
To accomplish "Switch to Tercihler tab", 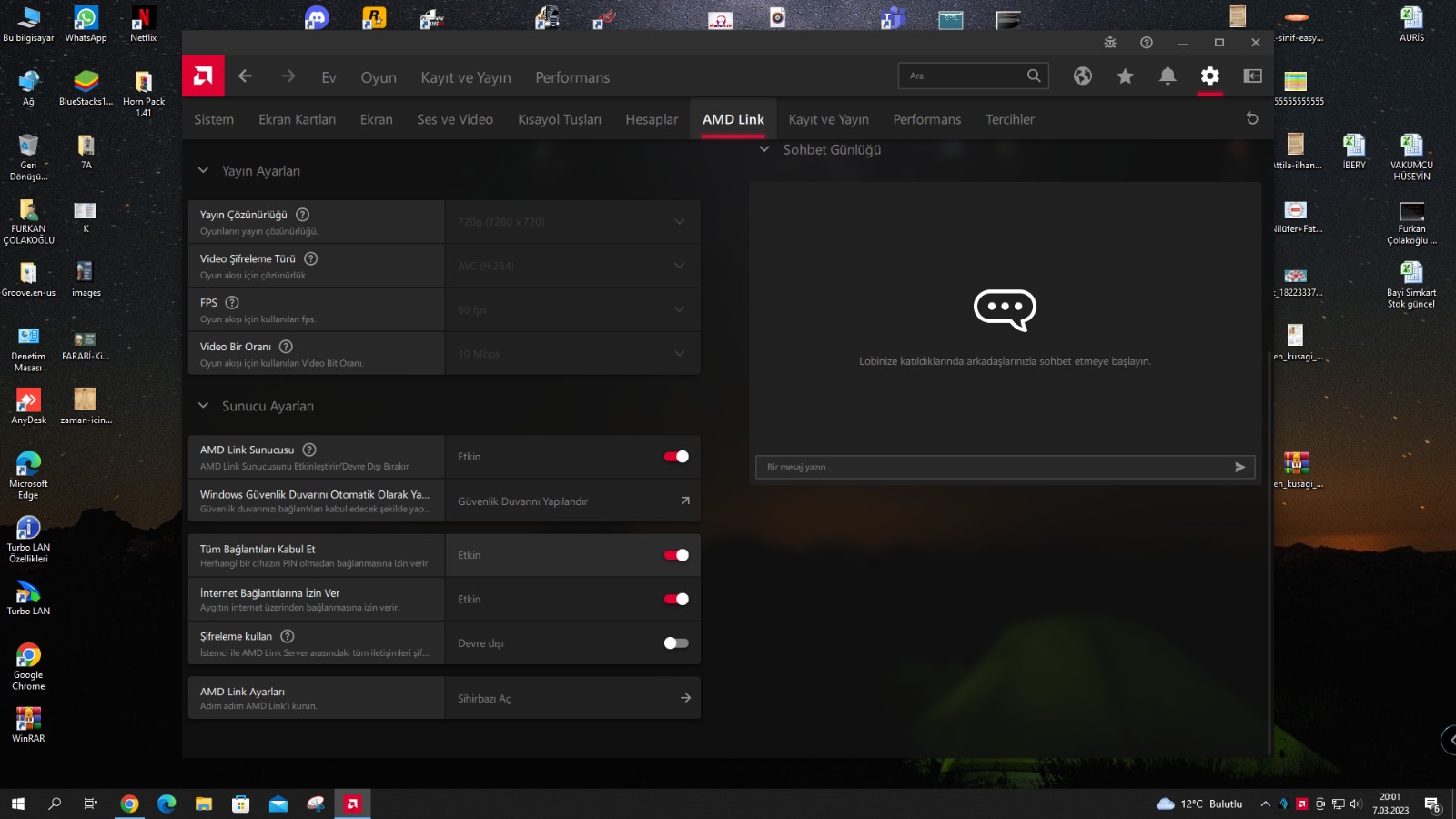I will pyautogui.click(x=1010, y=119).
